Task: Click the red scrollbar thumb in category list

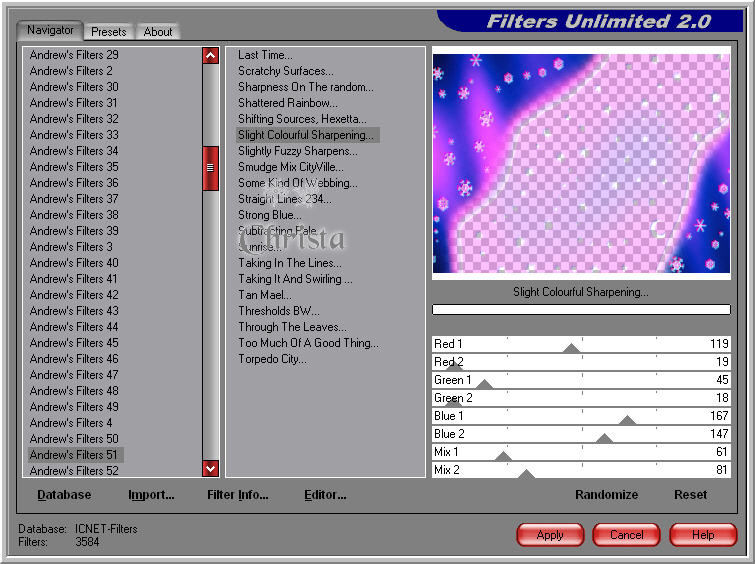Action: (x=210, y=168)
